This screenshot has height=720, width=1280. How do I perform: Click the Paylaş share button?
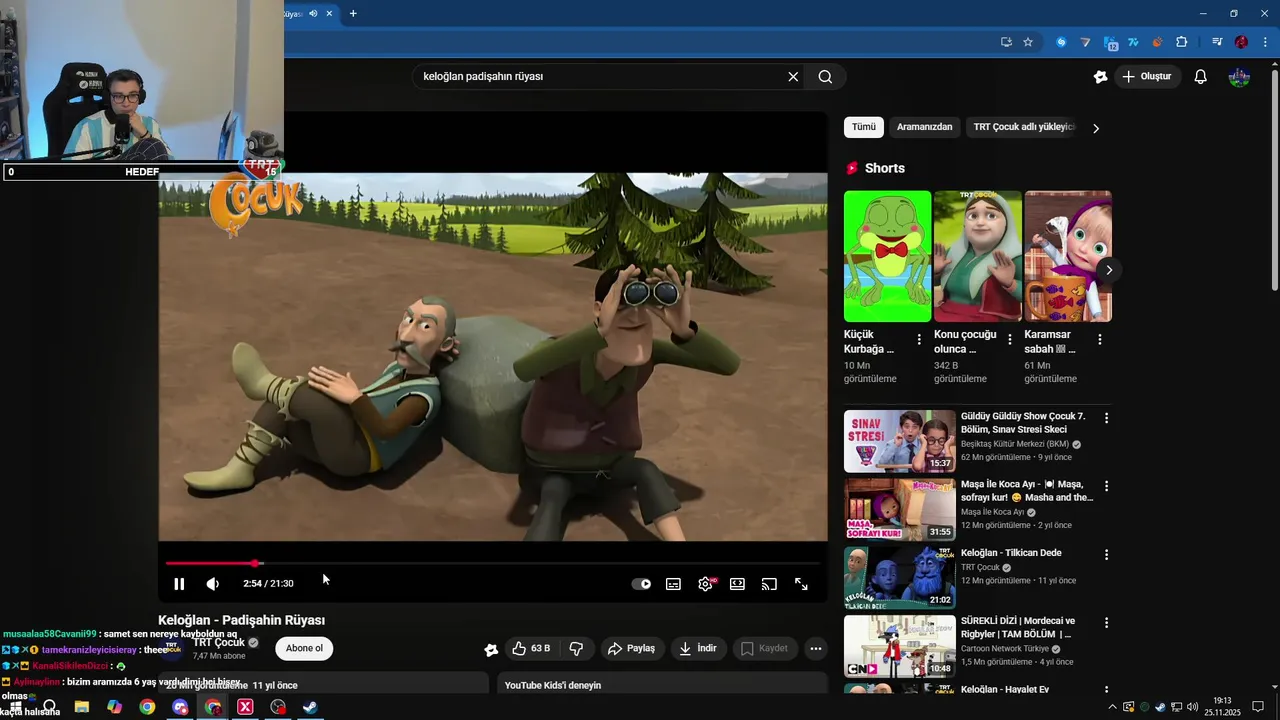[x=631, y=648]
